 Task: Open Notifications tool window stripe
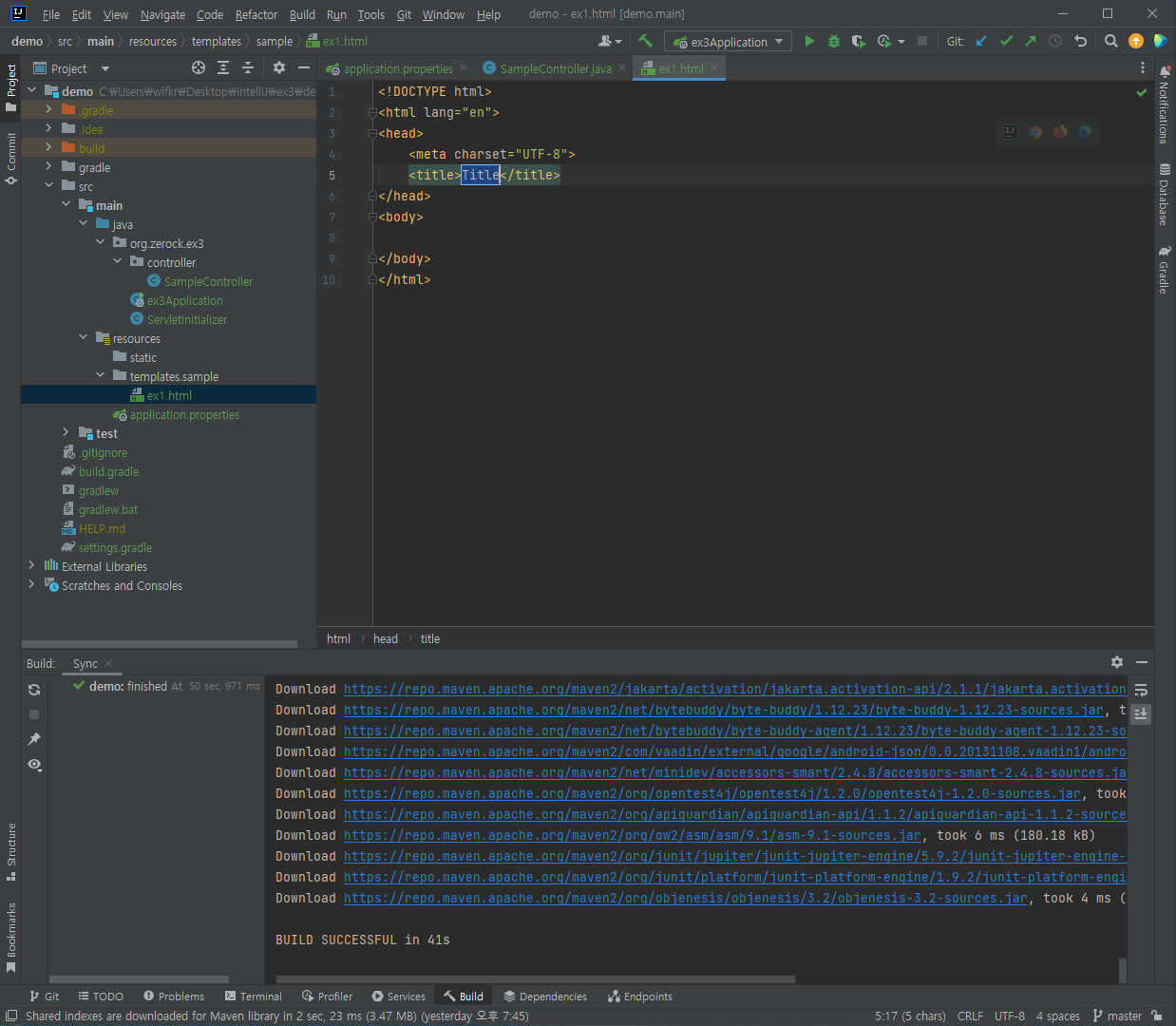1164,104
